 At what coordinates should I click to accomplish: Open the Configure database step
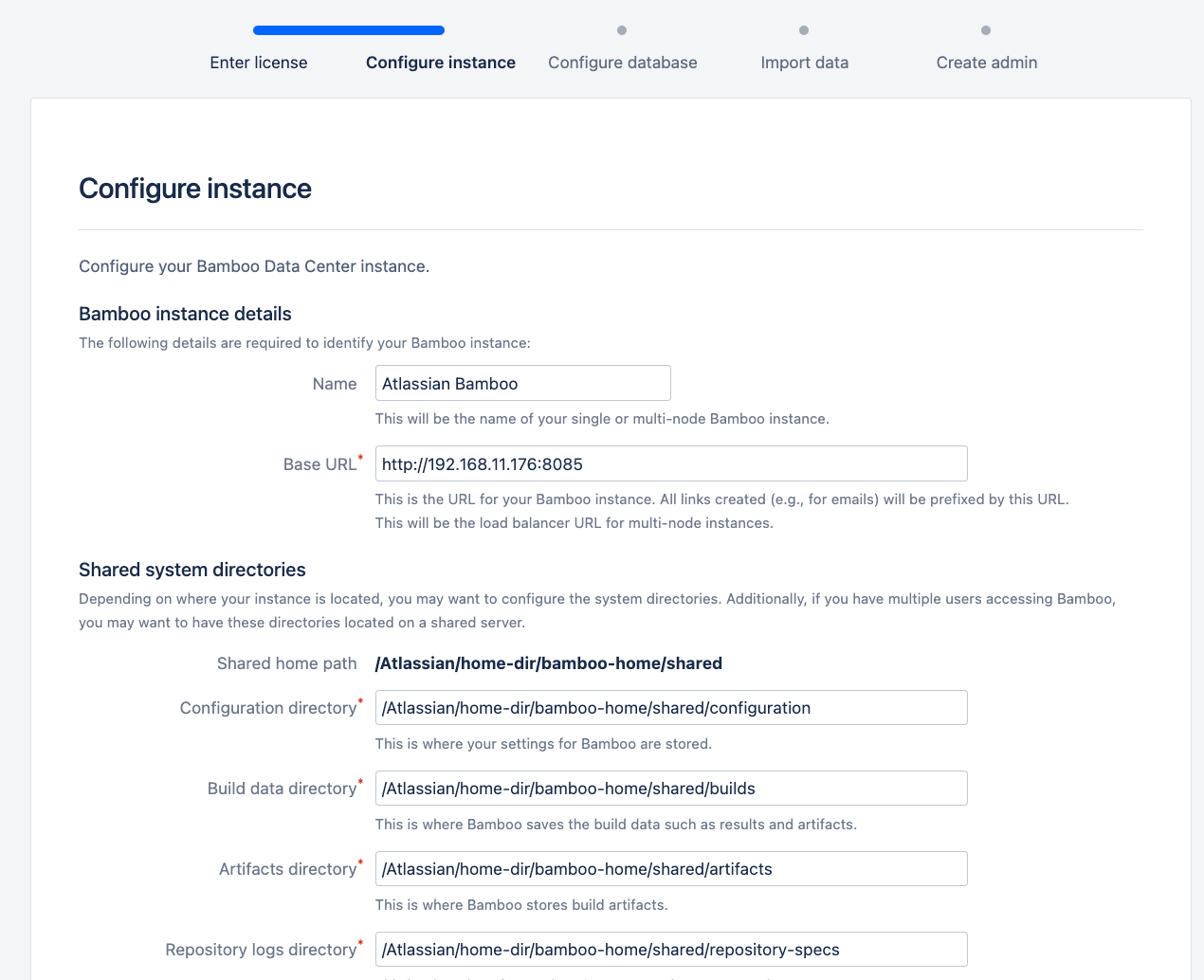tap(623, 63)
